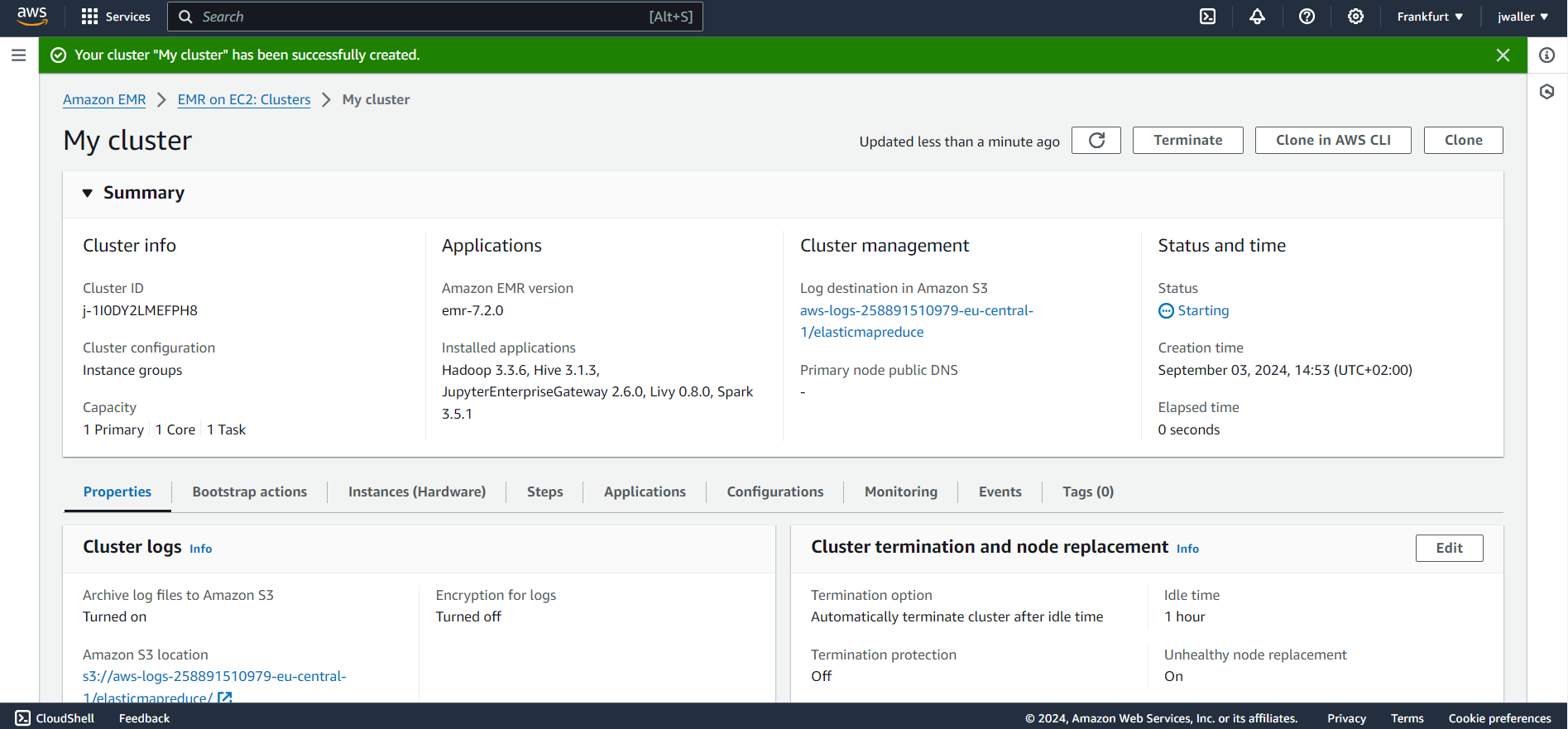Open the Steps tab

pos(545,492)
